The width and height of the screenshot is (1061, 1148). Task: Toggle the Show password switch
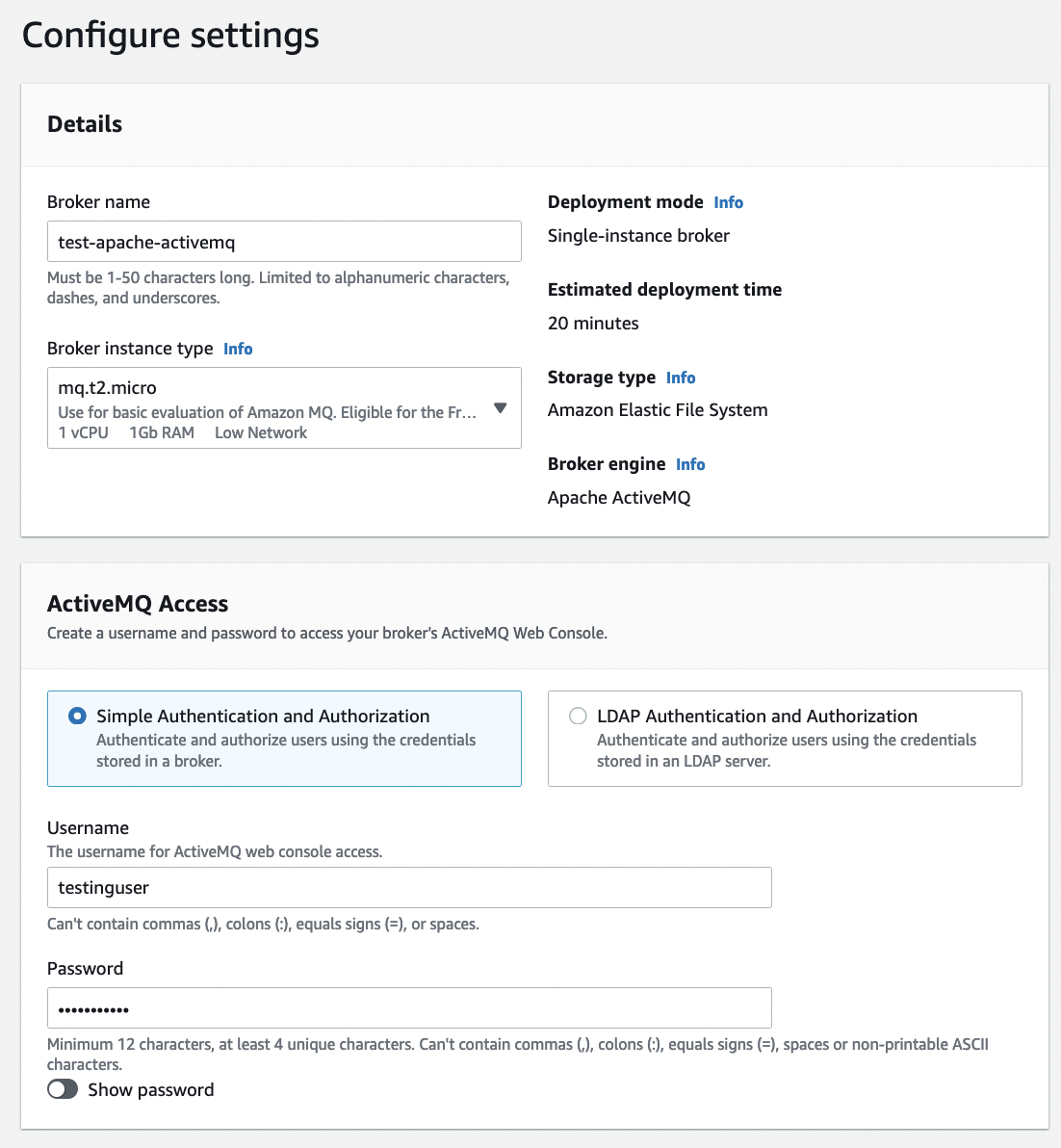63,1089
